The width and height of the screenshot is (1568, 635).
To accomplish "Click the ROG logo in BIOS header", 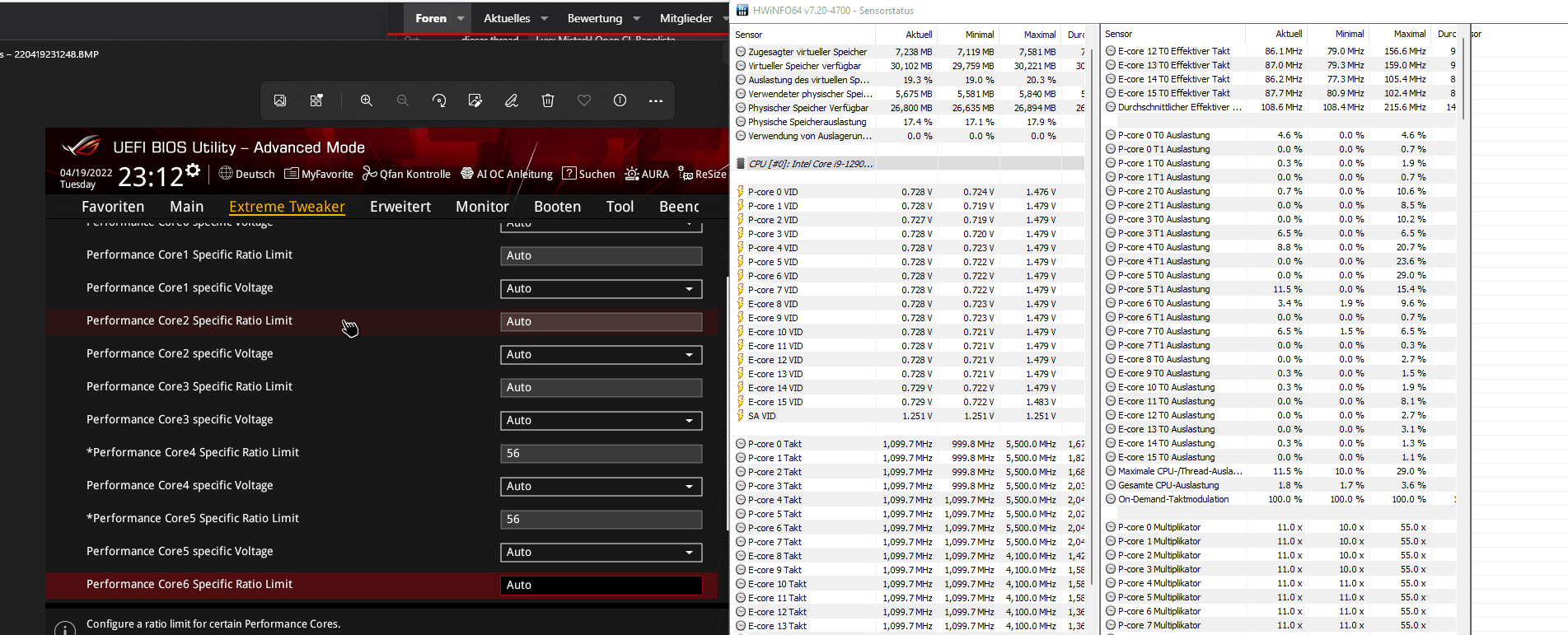I will (x=82, y=146).
